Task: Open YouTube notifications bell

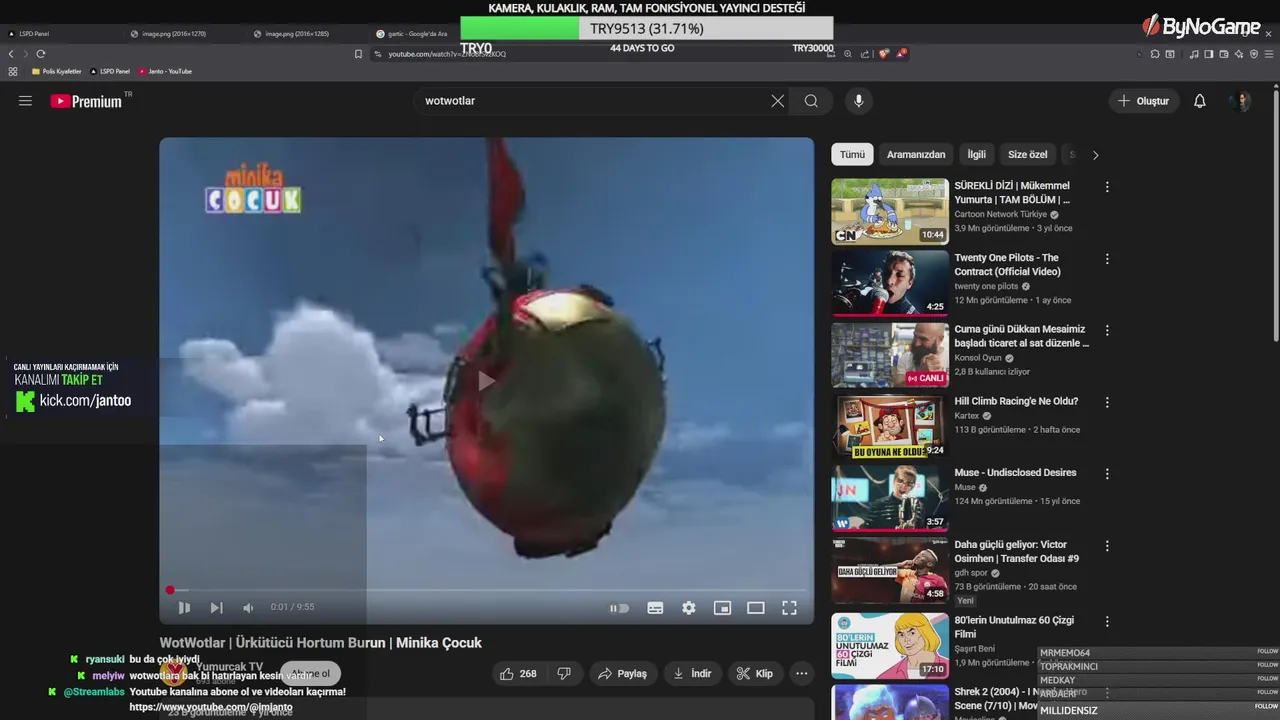Action: tap(1200, 101)
